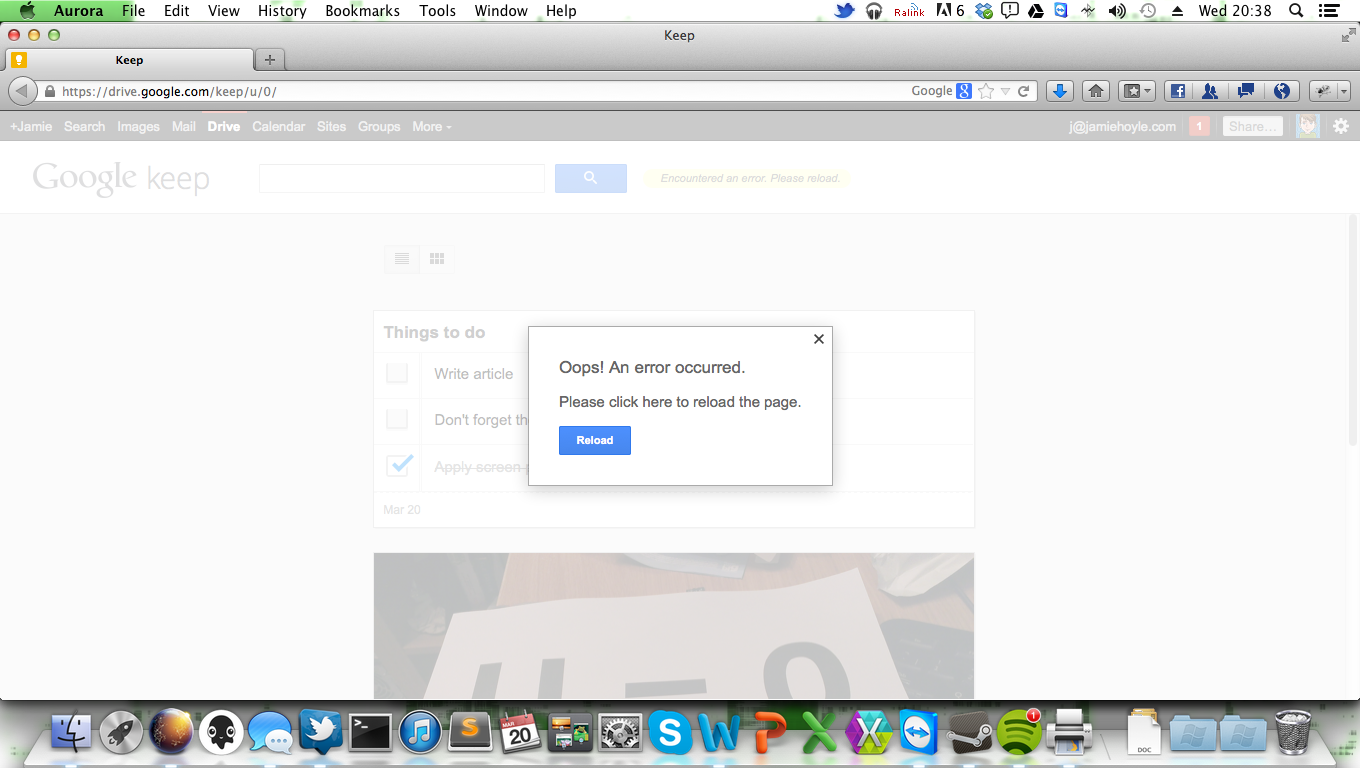This screenshot has height=768, width=1360.
Task: Open the Facebook friends icon in toolbar
Action: click(1210, 91)
